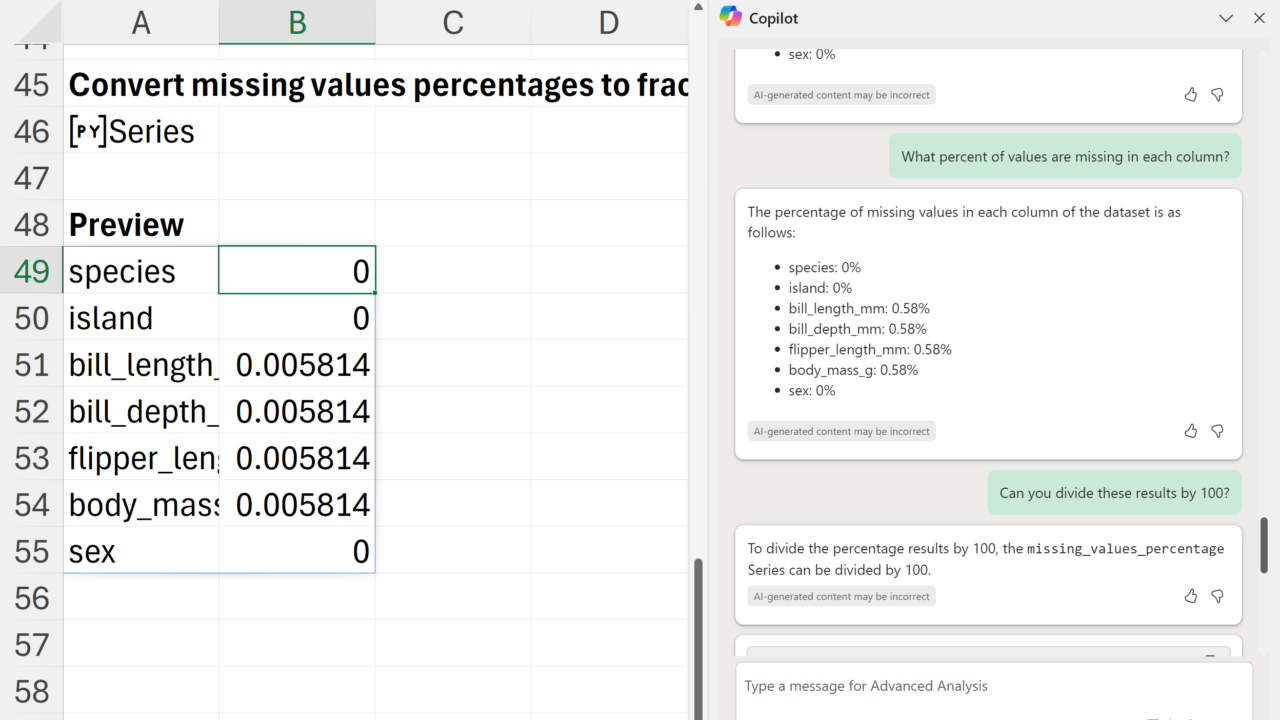Thumbs down the missing values percentage answer
Viewport: 1280px width, 720px height.
tap(1217, 431)
